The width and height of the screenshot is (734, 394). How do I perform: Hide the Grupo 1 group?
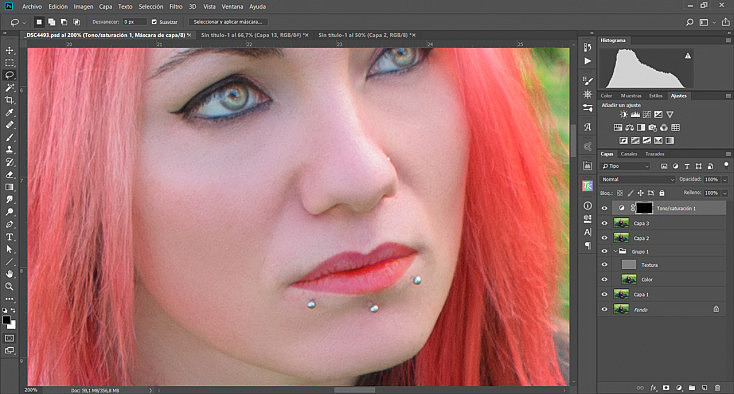(604, 251)
